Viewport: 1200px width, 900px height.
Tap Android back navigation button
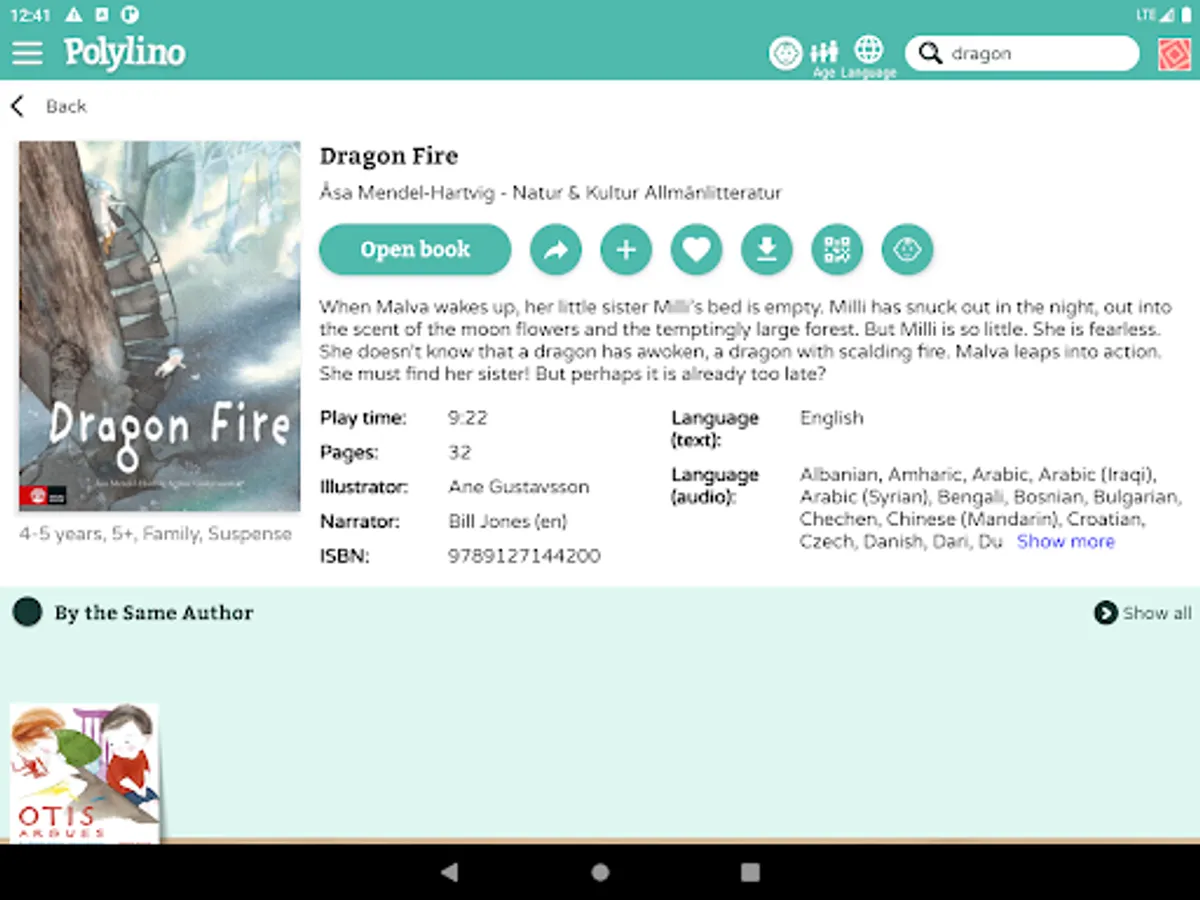(450, 872)
